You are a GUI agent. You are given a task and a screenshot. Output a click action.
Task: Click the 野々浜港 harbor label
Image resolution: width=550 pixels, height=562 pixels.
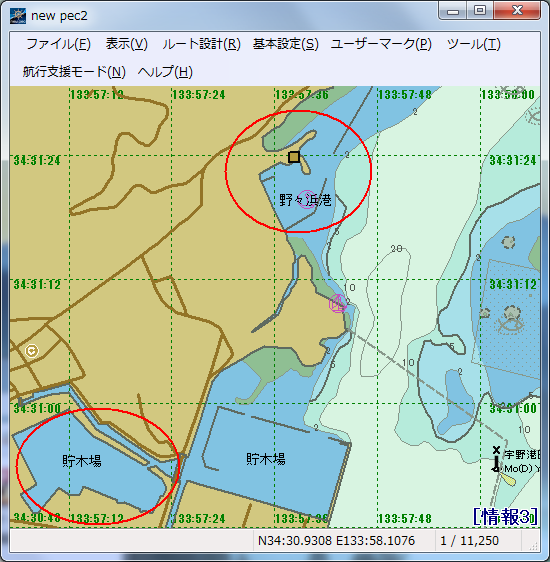click(x=305, y=200)
